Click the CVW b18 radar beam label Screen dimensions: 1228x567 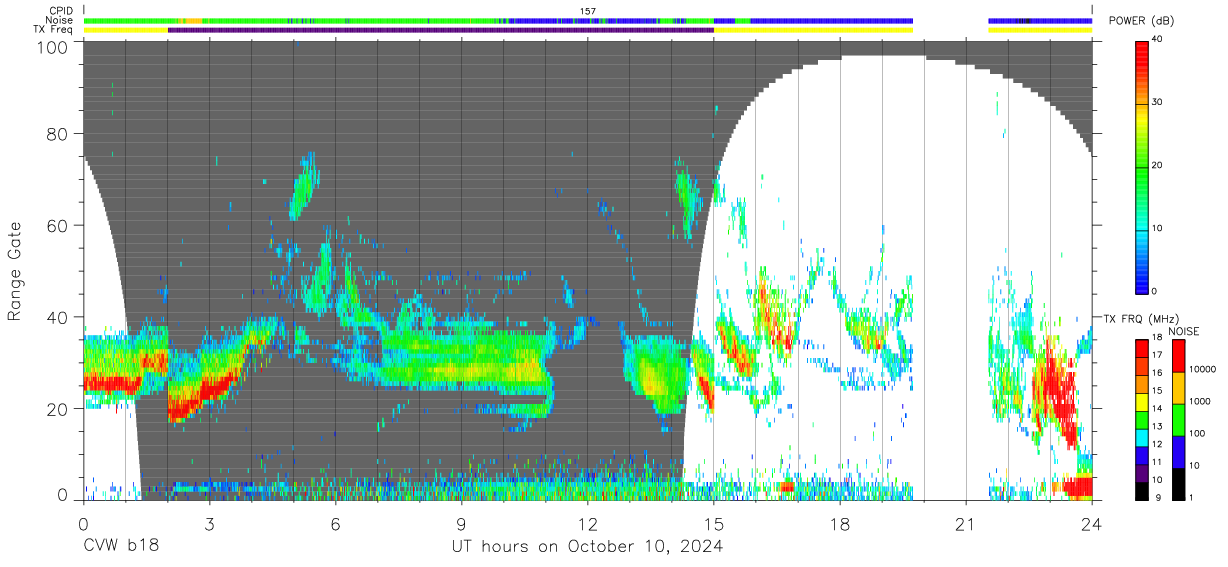(120, 547)
